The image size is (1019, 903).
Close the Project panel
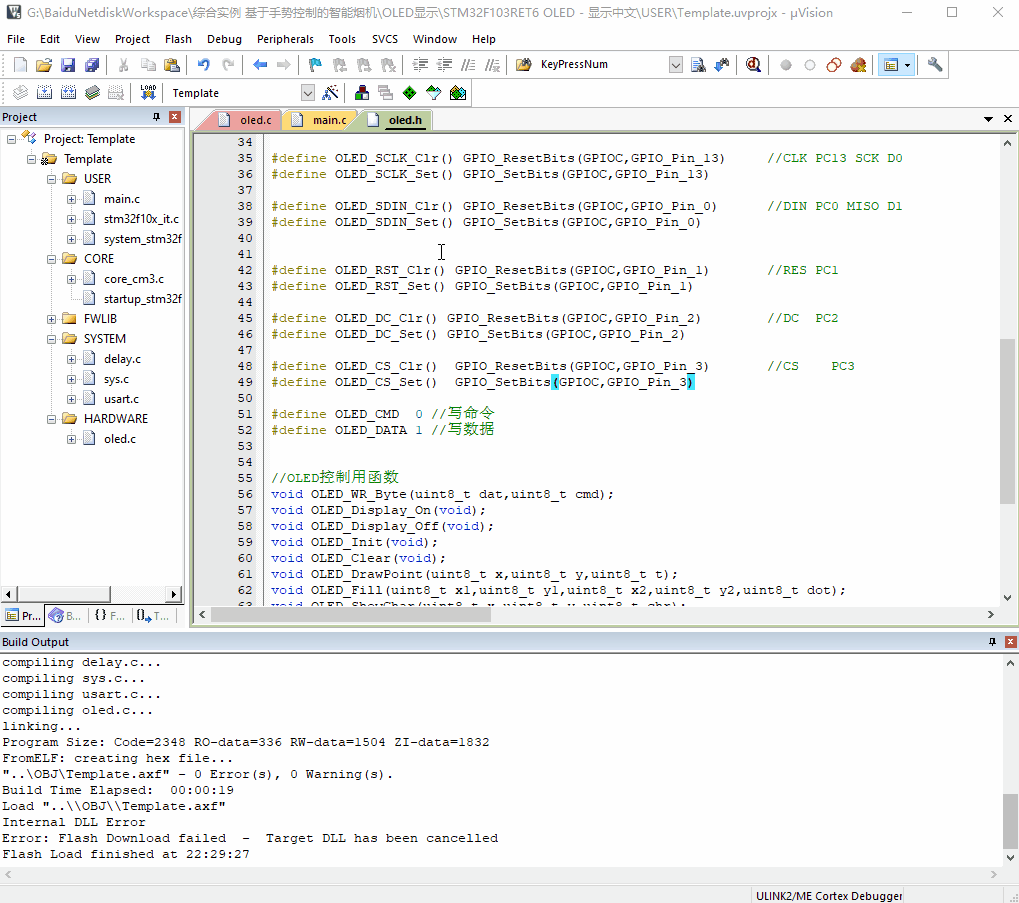point(175,117)
